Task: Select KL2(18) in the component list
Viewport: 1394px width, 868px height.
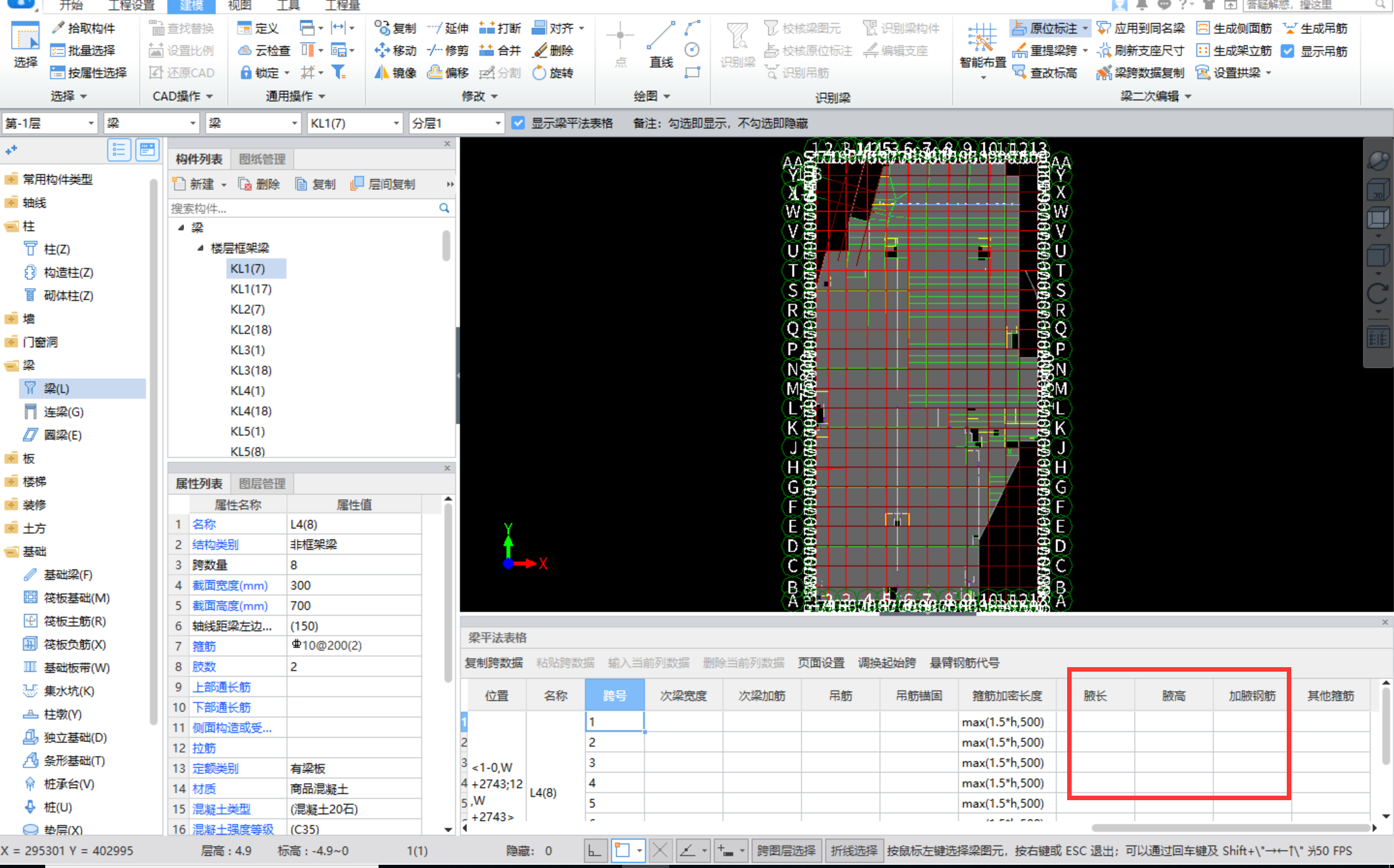Action: click(251, 329)
